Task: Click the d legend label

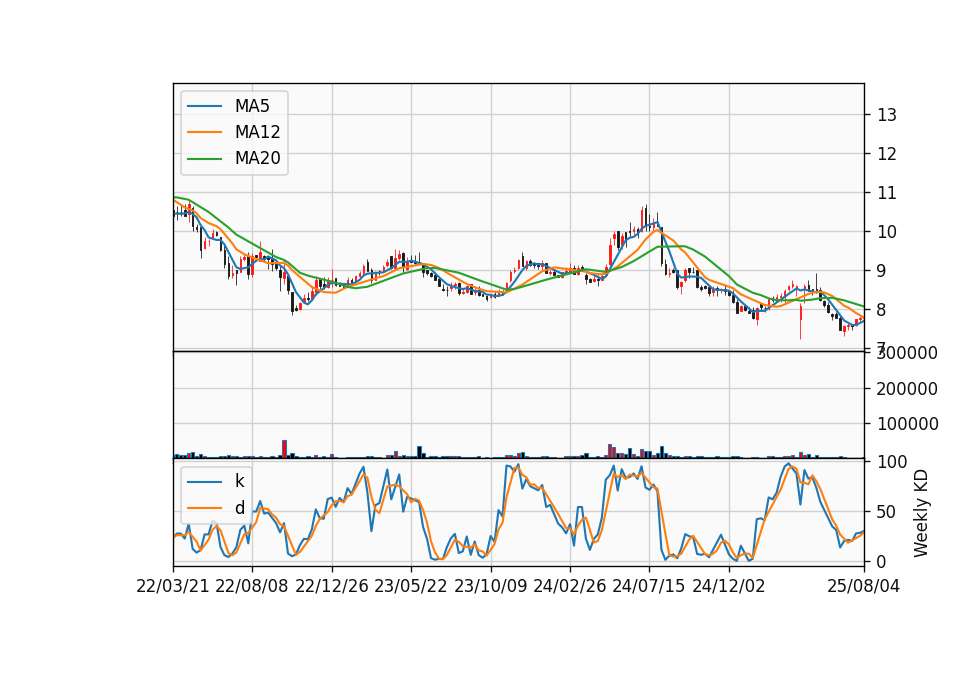Action: [x=239, y=508]
